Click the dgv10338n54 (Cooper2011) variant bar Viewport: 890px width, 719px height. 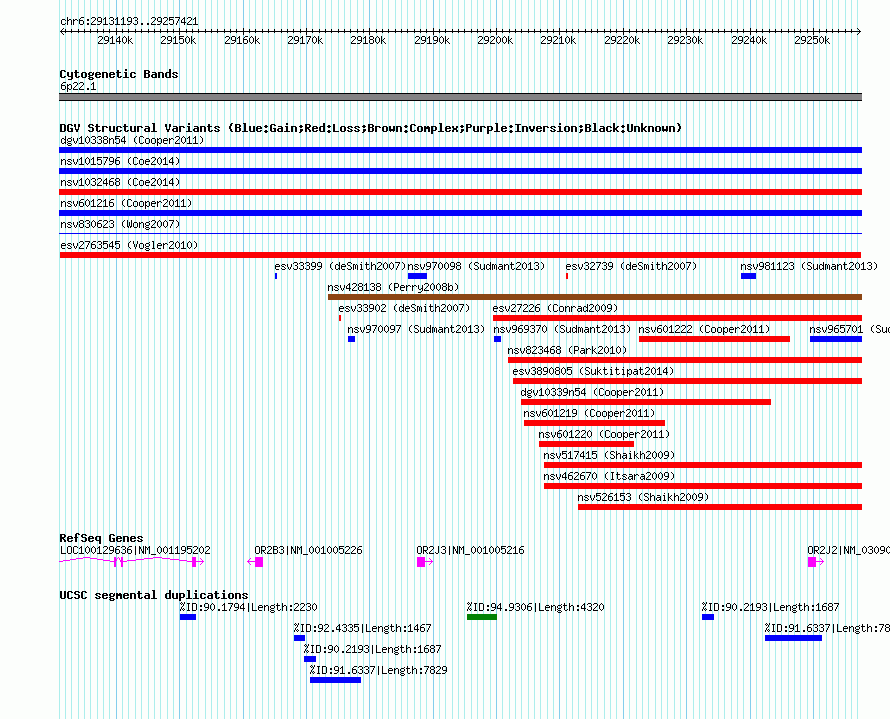point(460,150)
